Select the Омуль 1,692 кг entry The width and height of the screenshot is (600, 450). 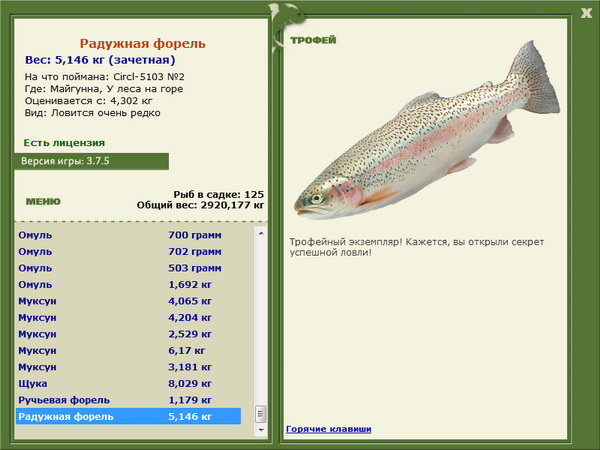(129, 284)
